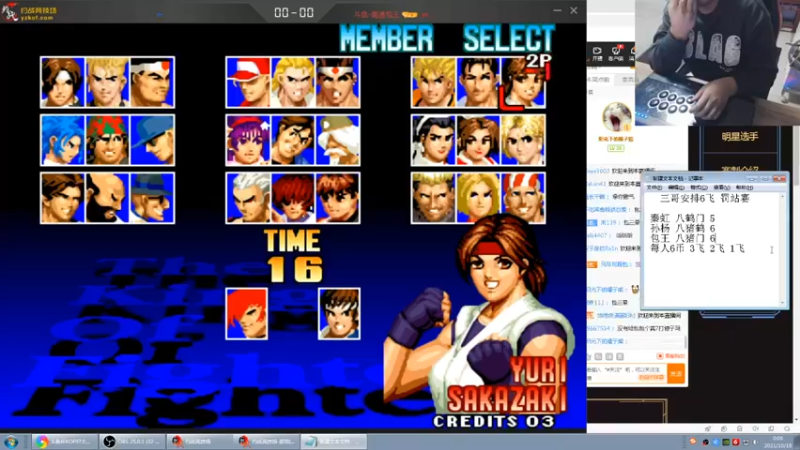Select Chizuru Kagura's portrait
The height and width of the screenshot is (450, 800).
[434, 140]
